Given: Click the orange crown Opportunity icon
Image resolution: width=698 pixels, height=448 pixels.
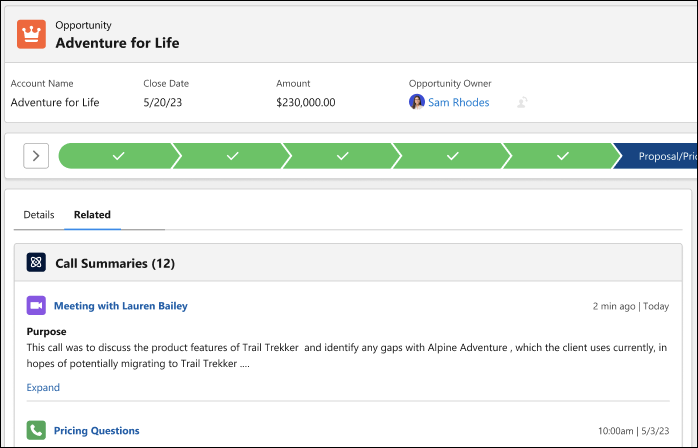Looking at the screenshot, I should pyautogui.click(x=31, y=34).
